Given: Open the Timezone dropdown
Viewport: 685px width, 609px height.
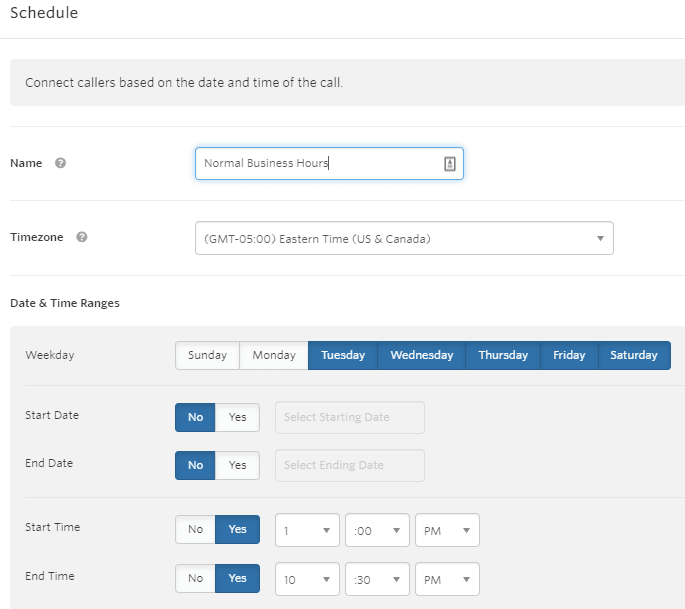Looking at the screenshot, I should click(404, 238).
